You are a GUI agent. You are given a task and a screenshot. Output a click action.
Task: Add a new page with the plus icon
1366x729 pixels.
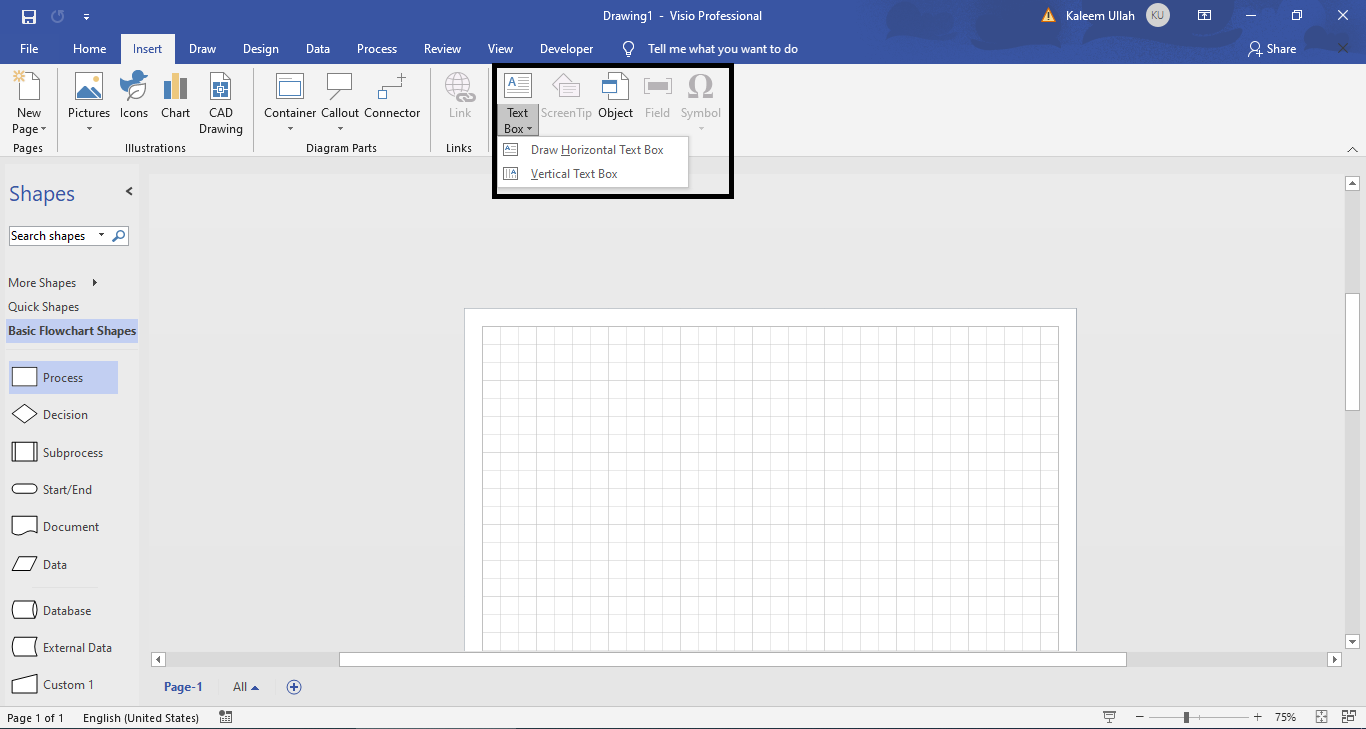(294, 687)
